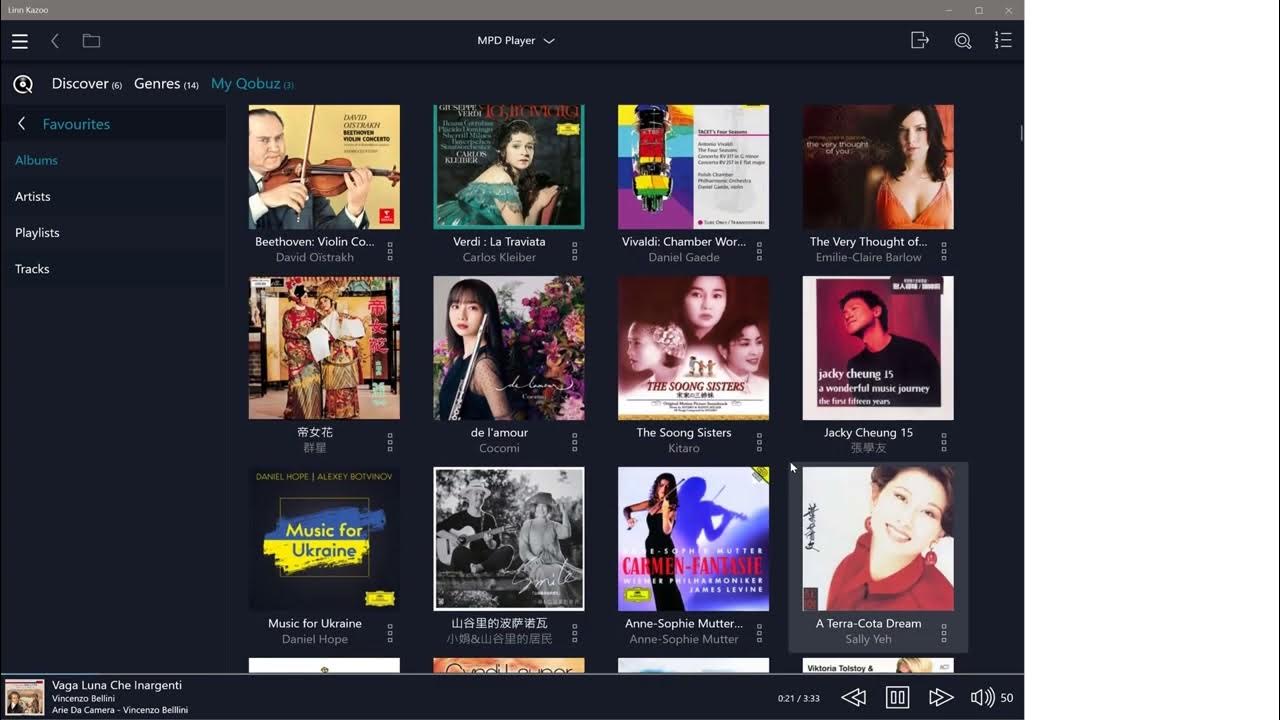The image size is (1280, 720).
Task: Open the Verdi La Traviata album cover
Action: [x=509, y=167]
